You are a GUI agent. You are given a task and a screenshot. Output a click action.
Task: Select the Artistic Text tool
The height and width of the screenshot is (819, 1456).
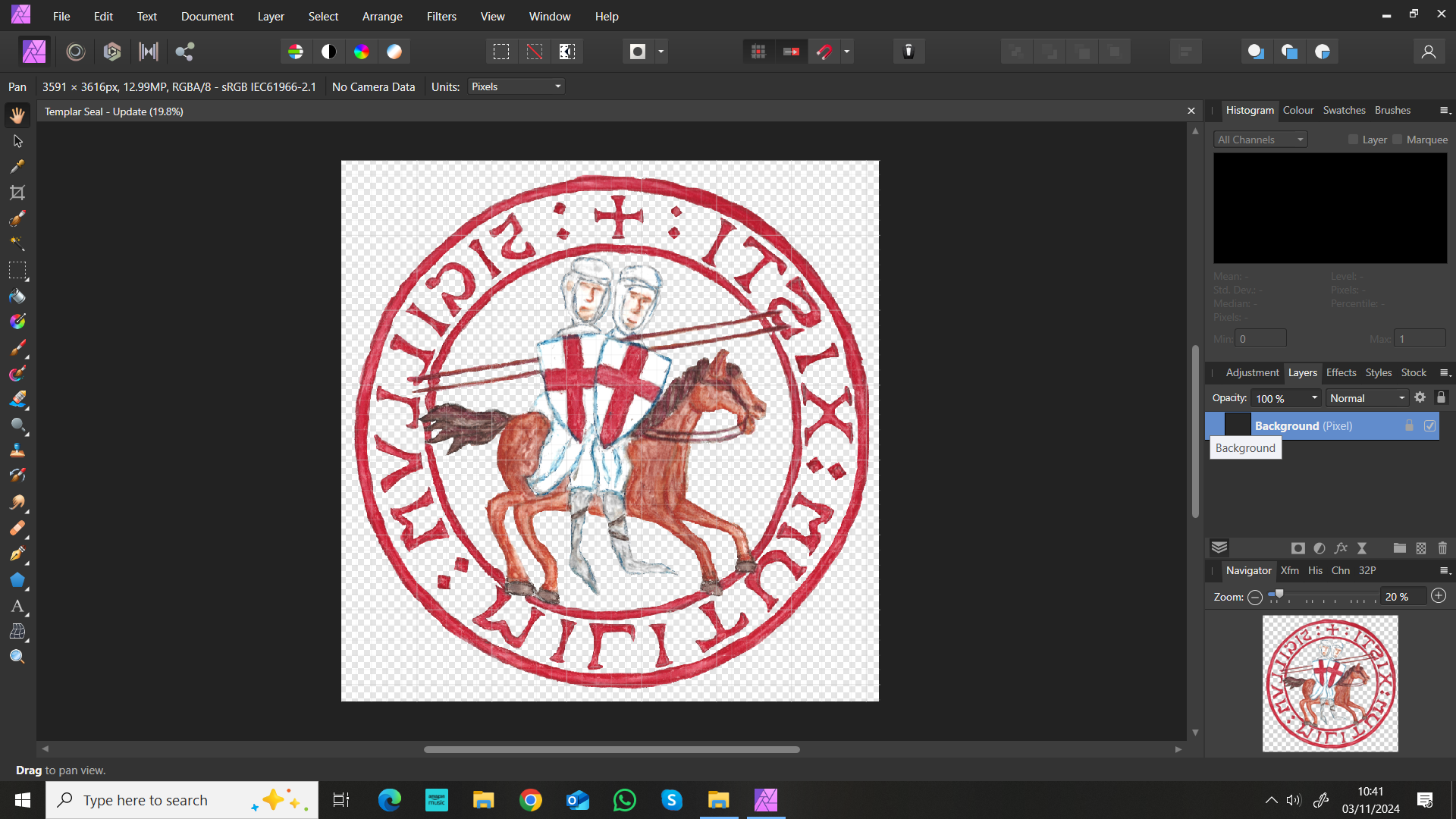17,606
